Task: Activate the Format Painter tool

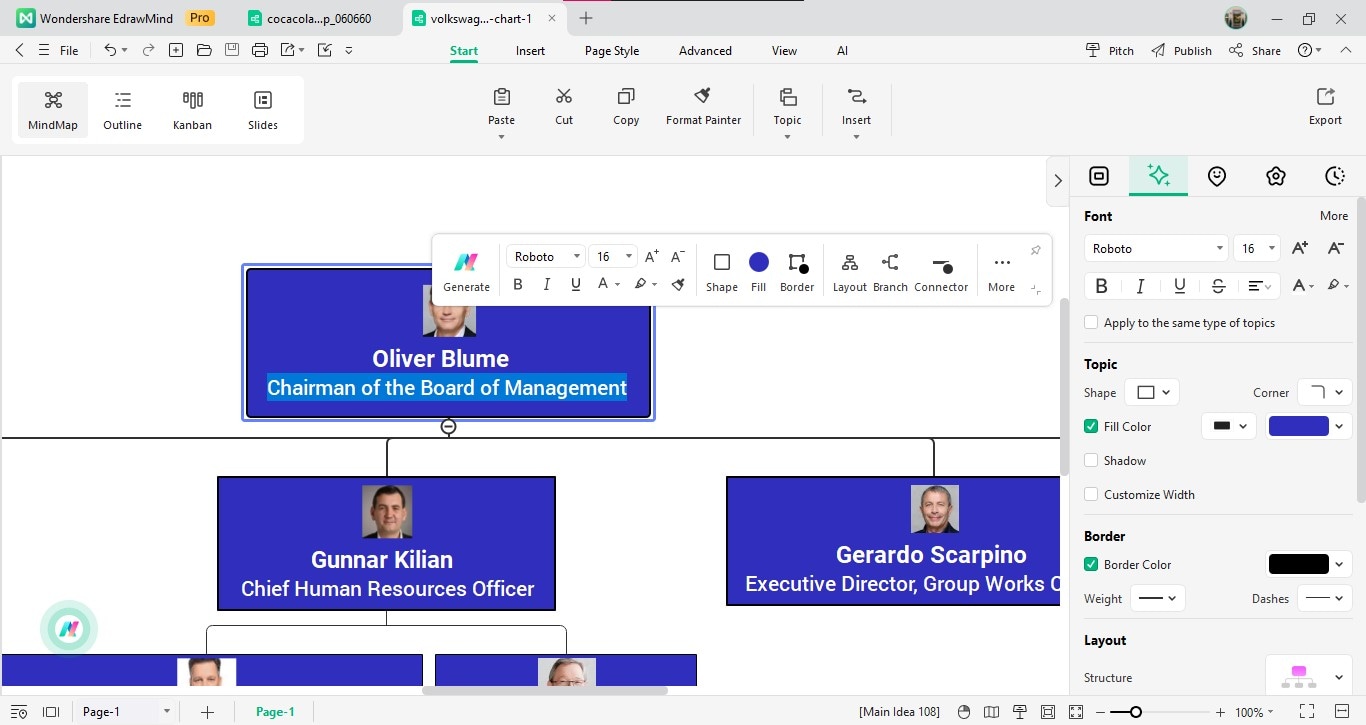Action: (703, 107)
